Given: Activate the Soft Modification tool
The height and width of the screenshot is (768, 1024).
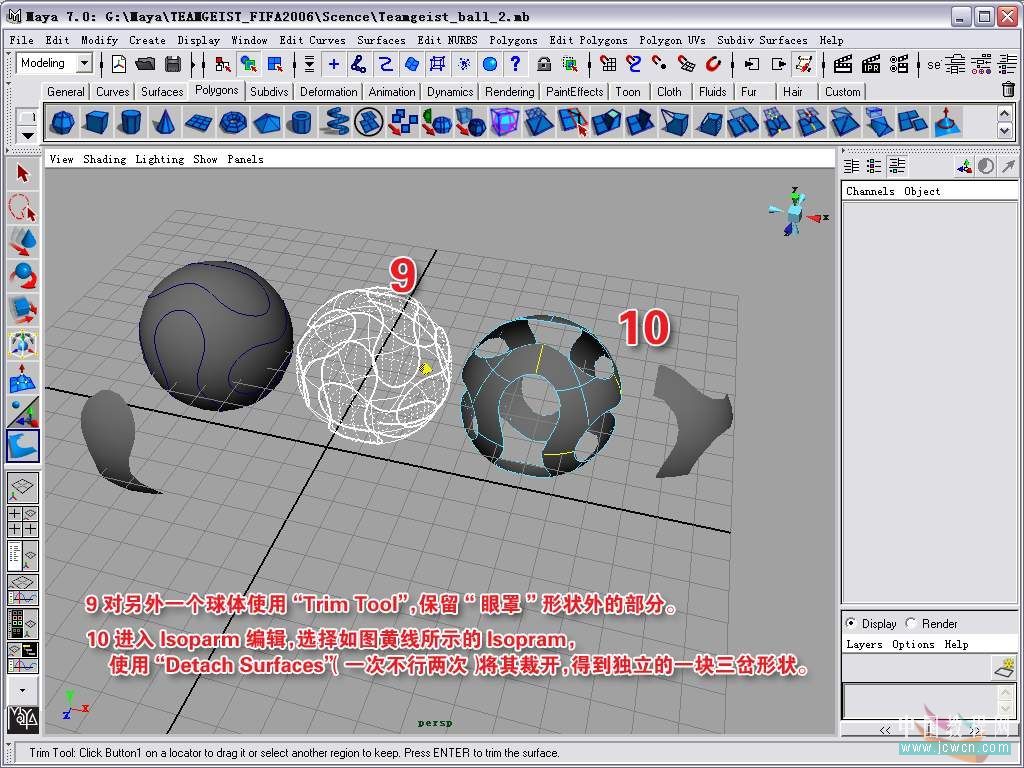Looking at the screenshot, I should (x=23, y=378).
